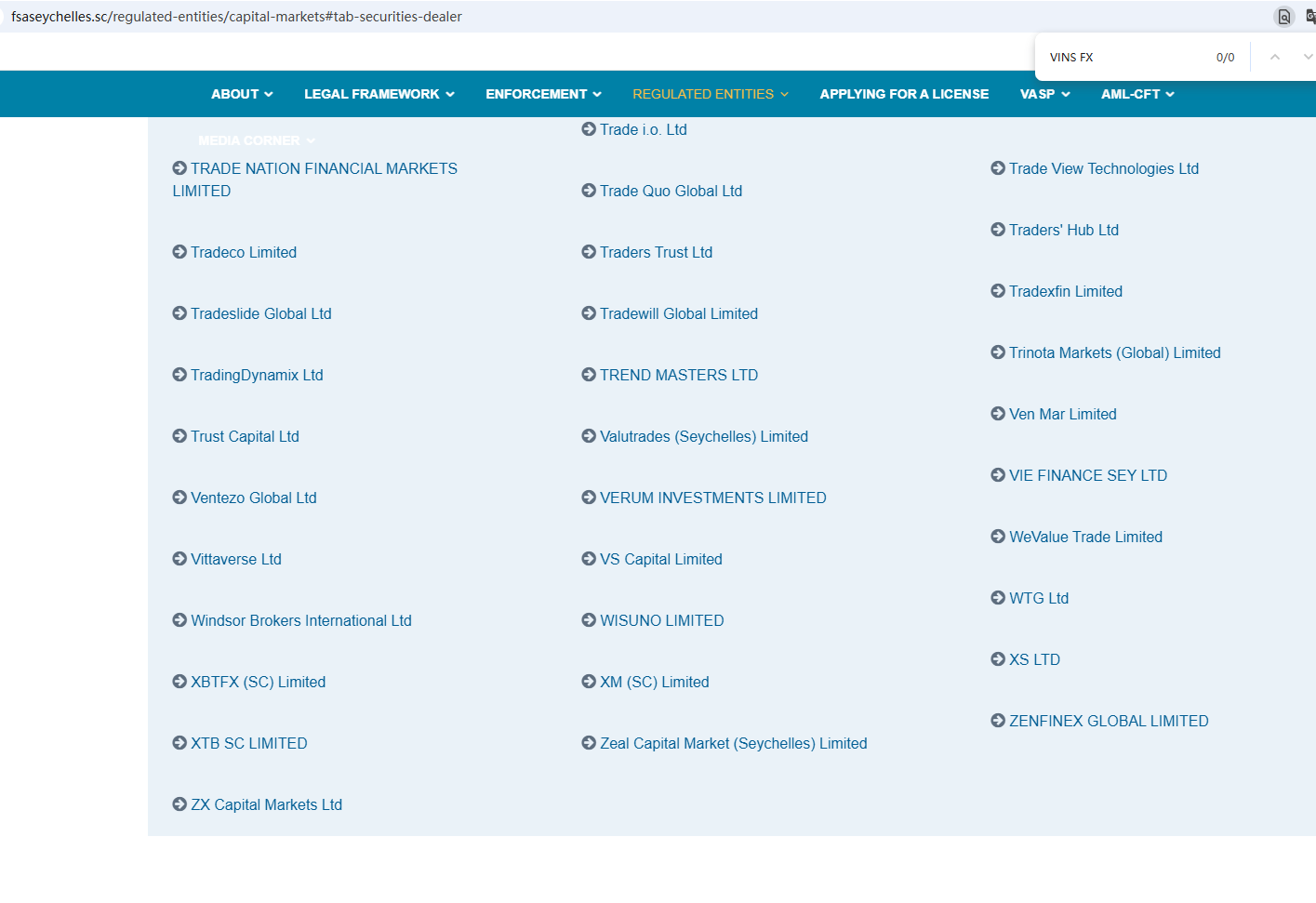Expand the ABOUT dropdown menu

click(242, 94)
